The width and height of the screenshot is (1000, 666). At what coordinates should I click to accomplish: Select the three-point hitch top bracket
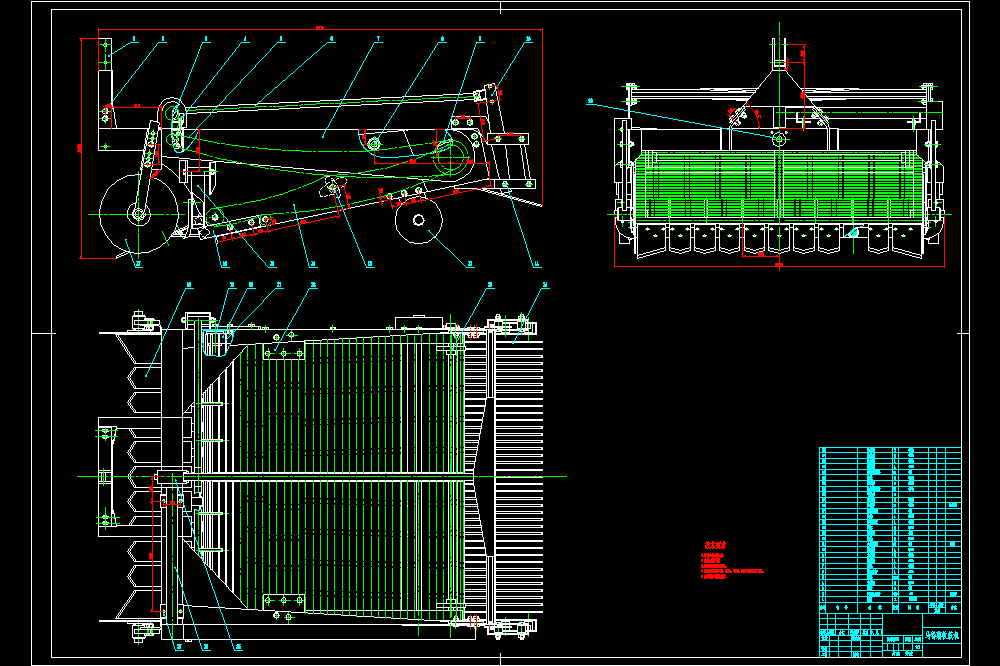pos(779,54)
